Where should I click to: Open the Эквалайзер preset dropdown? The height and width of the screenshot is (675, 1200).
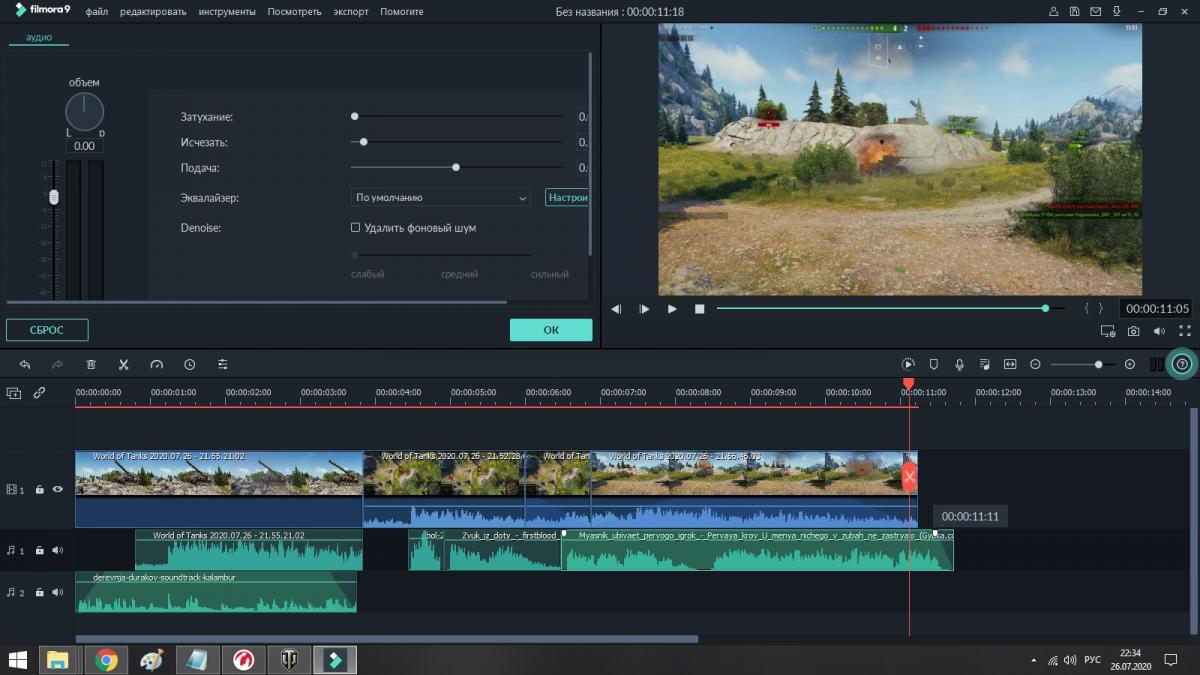point(440,198)
